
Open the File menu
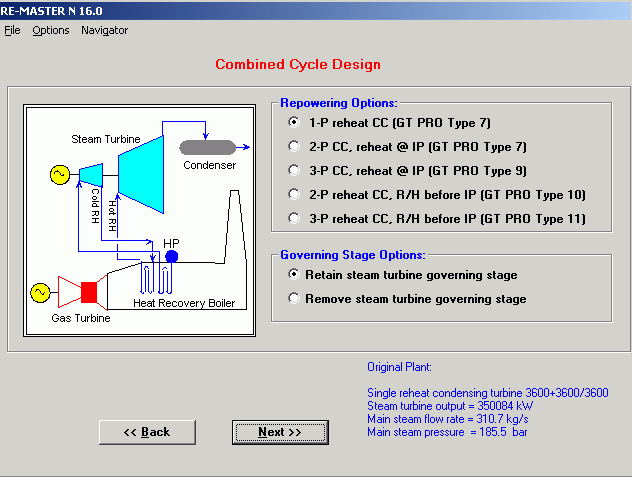click(12, 30)
